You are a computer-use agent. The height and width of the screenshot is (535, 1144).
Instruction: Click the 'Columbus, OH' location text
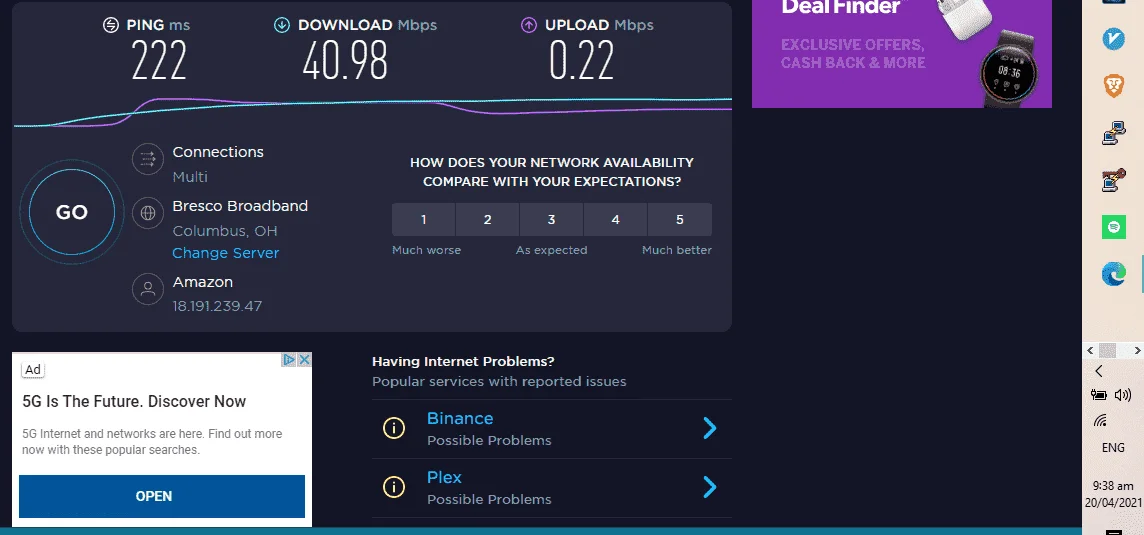click(x=225, y=231)
